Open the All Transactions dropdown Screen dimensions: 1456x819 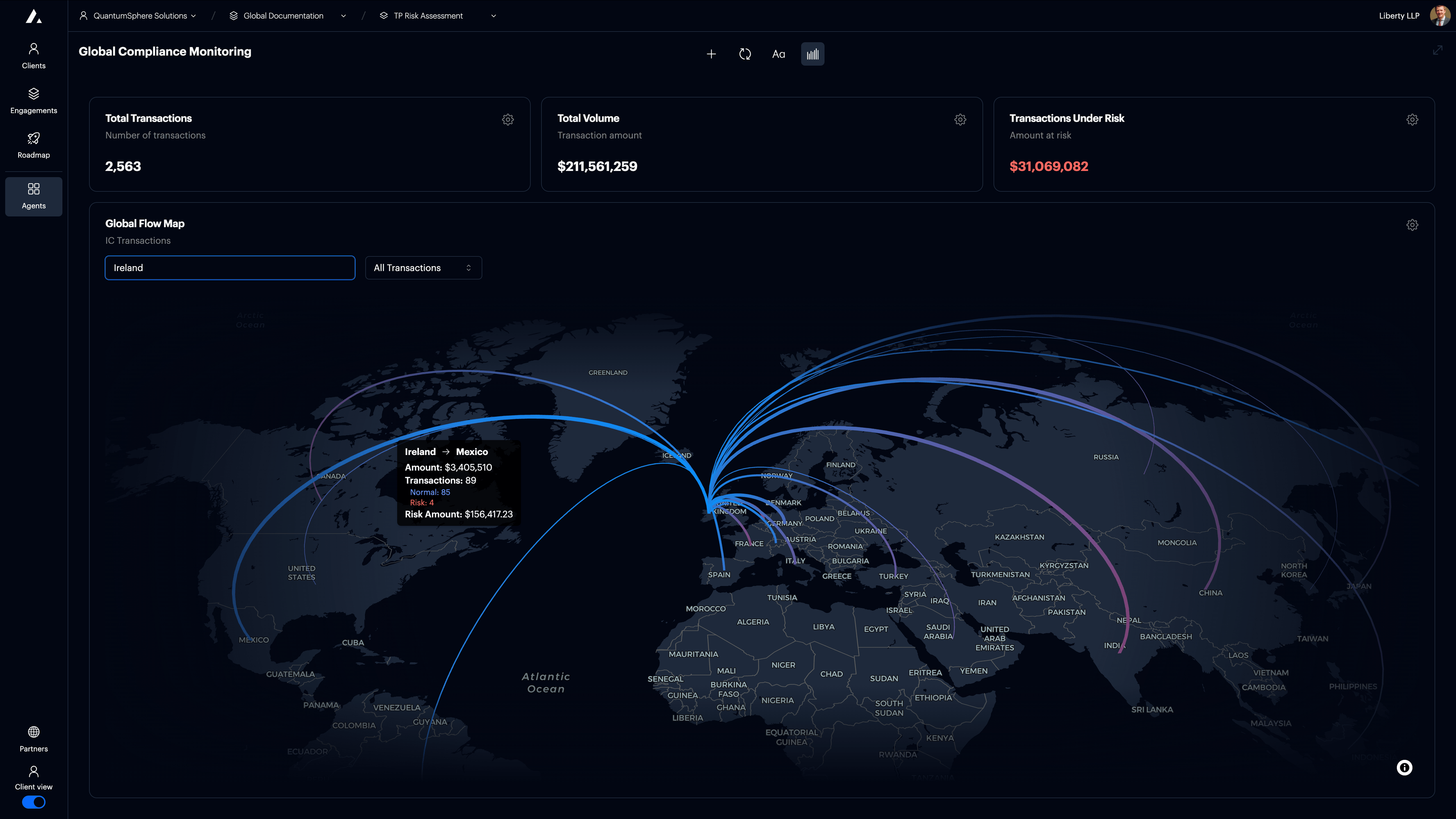point(424,267)
